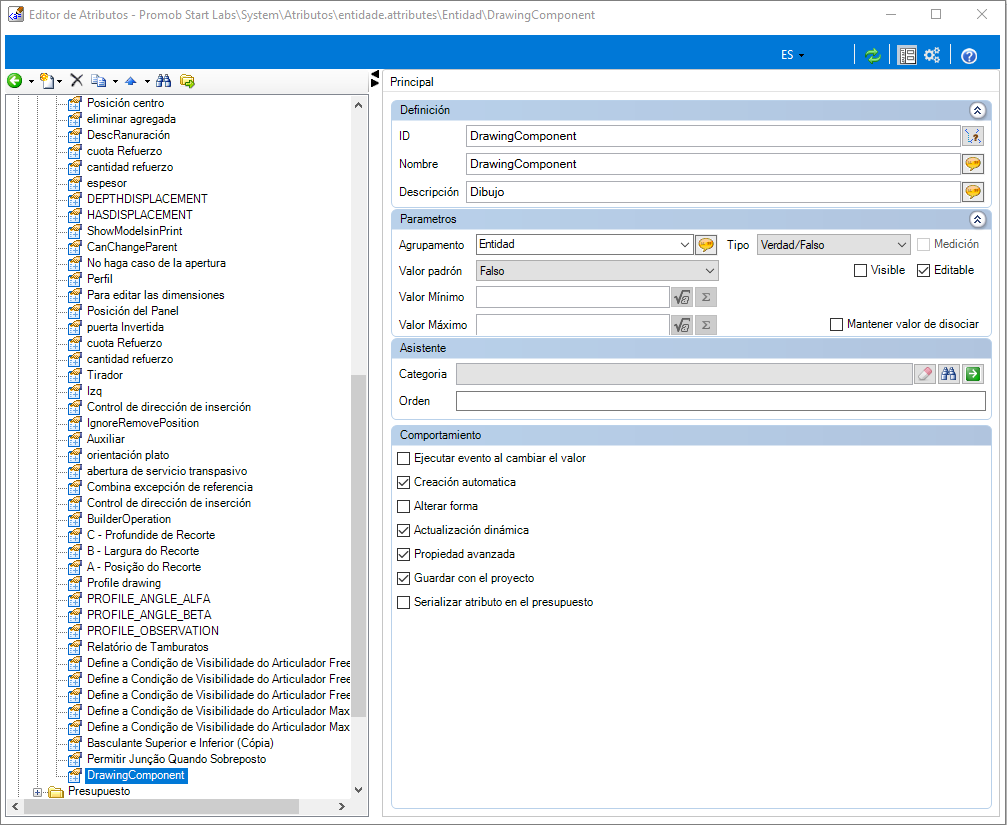Screen dimensions: 1007x825
Task: Click sigma button beside Valor Mínimo
Action: [706, 297]
